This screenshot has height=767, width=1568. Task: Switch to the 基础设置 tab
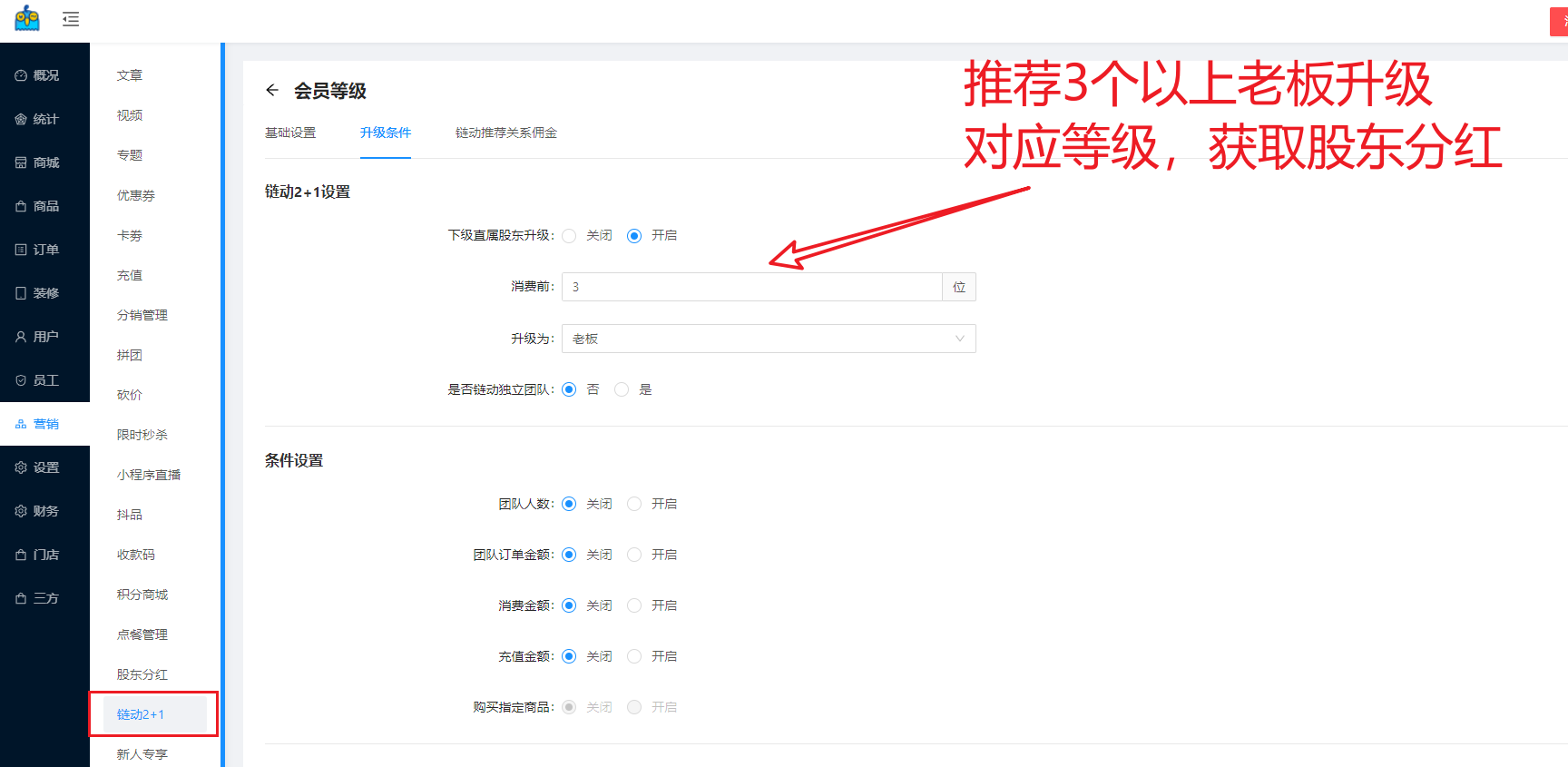click(x=290, y=133)
